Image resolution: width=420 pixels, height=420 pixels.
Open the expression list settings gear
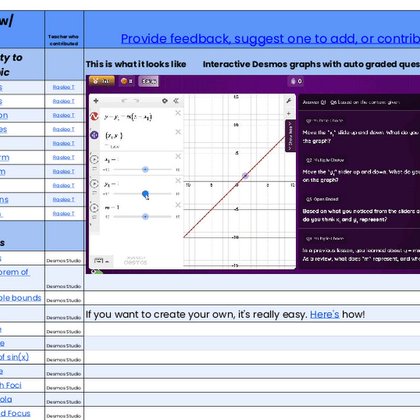165,101
